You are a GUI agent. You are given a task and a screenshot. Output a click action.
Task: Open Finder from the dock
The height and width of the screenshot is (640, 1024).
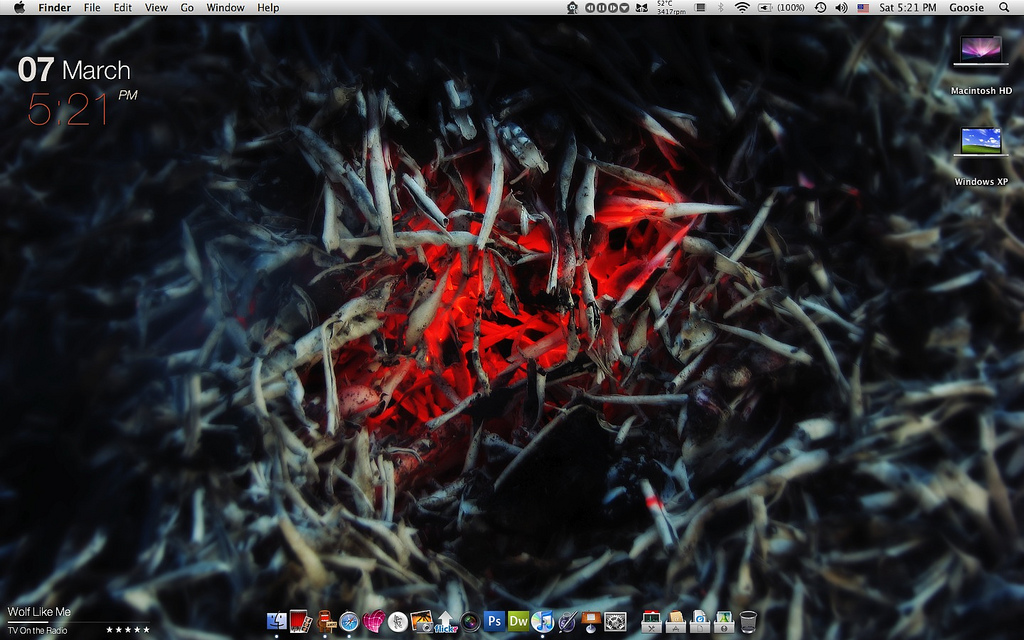(277, 621)
